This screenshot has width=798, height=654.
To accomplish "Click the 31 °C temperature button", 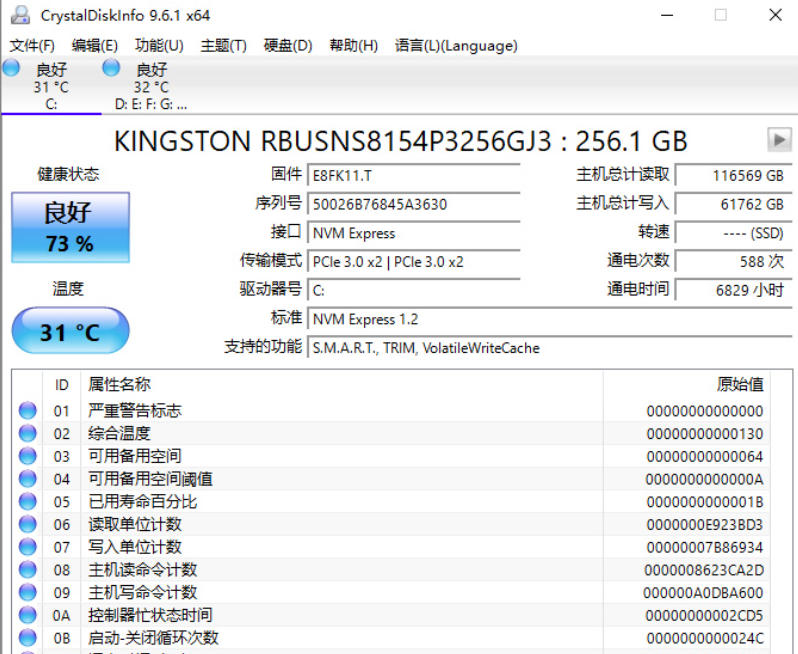I will [70, 332].
